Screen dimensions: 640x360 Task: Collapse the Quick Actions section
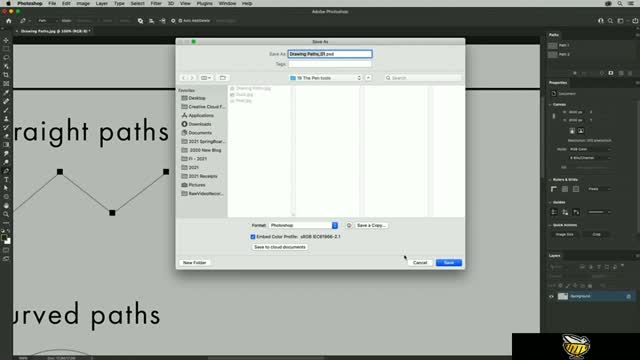tap(550, 225)
